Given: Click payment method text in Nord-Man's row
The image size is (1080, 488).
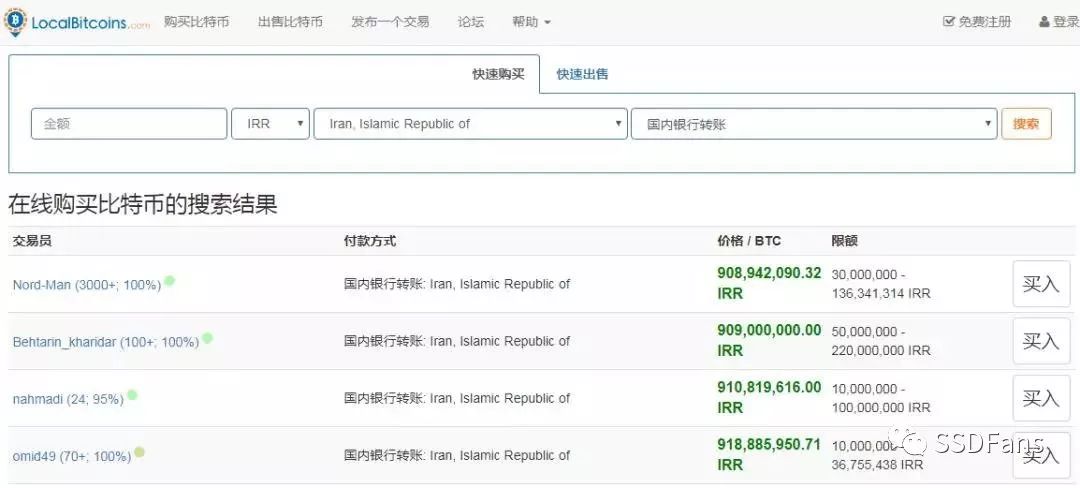Looking at the screenshot, I should pyautogui.click(x=457, y=284).
